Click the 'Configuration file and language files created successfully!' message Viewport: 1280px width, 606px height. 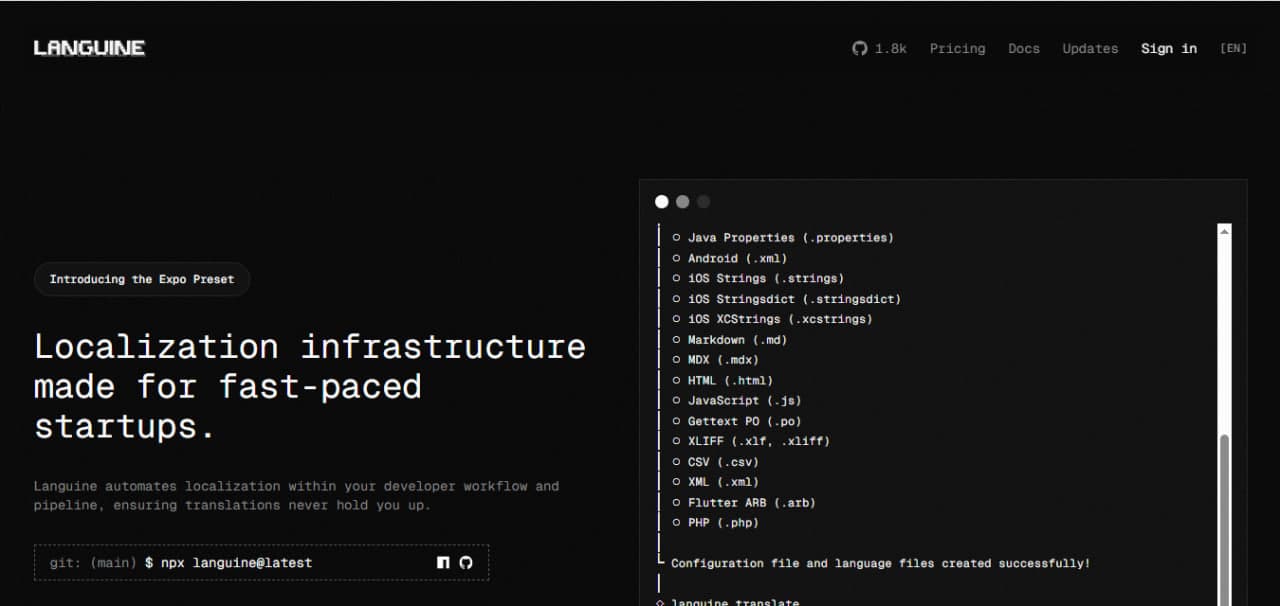(x=880, y=563)
